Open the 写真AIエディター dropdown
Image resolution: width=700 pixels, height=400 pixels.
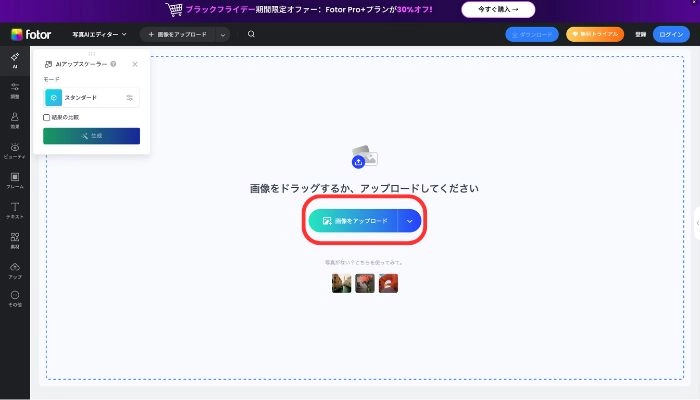tap(99, 34)
